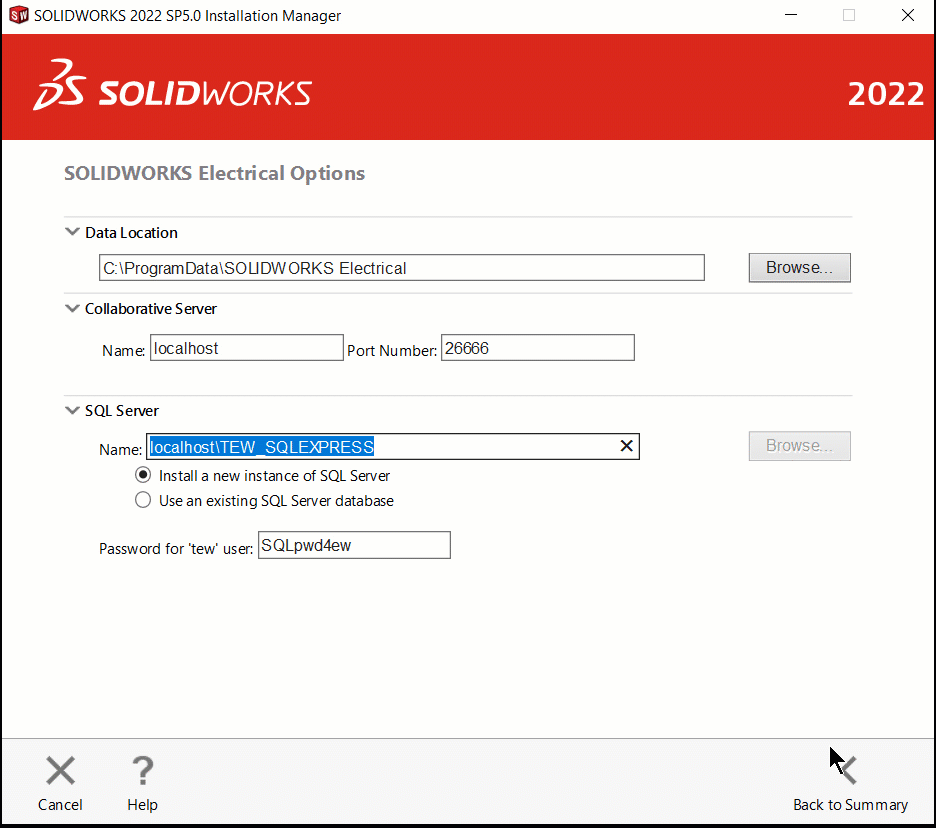Click the Collaborative Server Name field

coord(247,347)
